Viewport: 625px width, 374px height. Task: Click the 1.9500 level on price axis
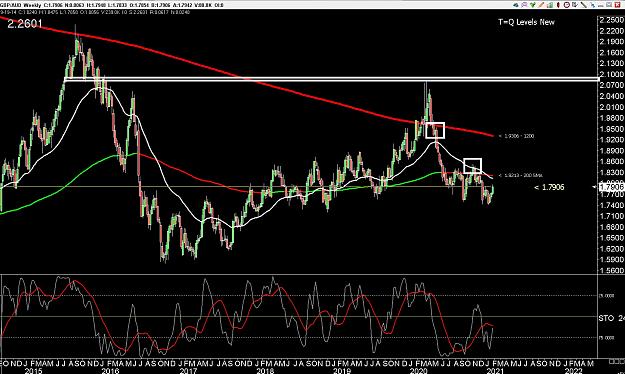click(612, 129)
